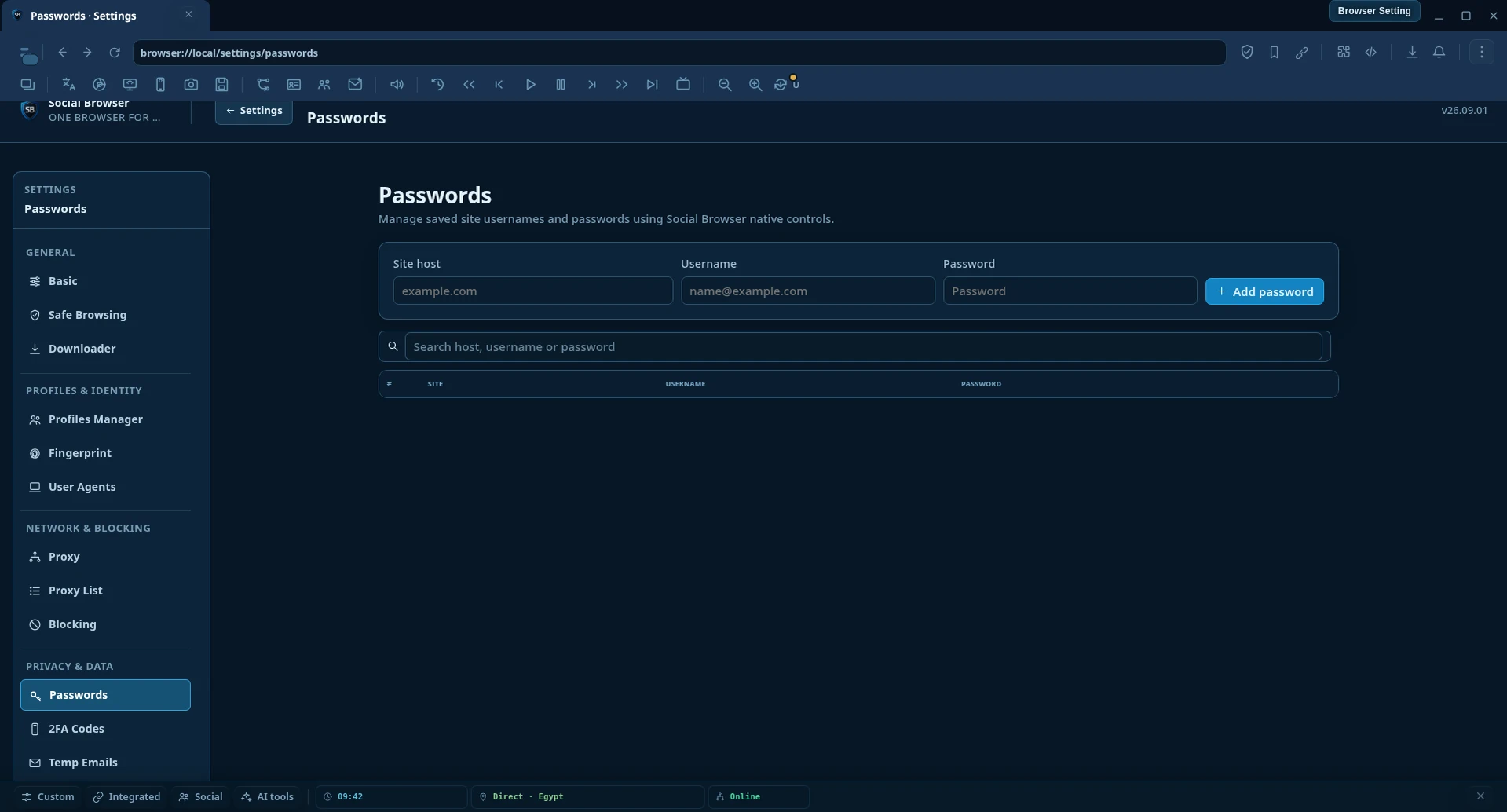
Task: Click the notification bell icon
Action: tap(1439, 53)
